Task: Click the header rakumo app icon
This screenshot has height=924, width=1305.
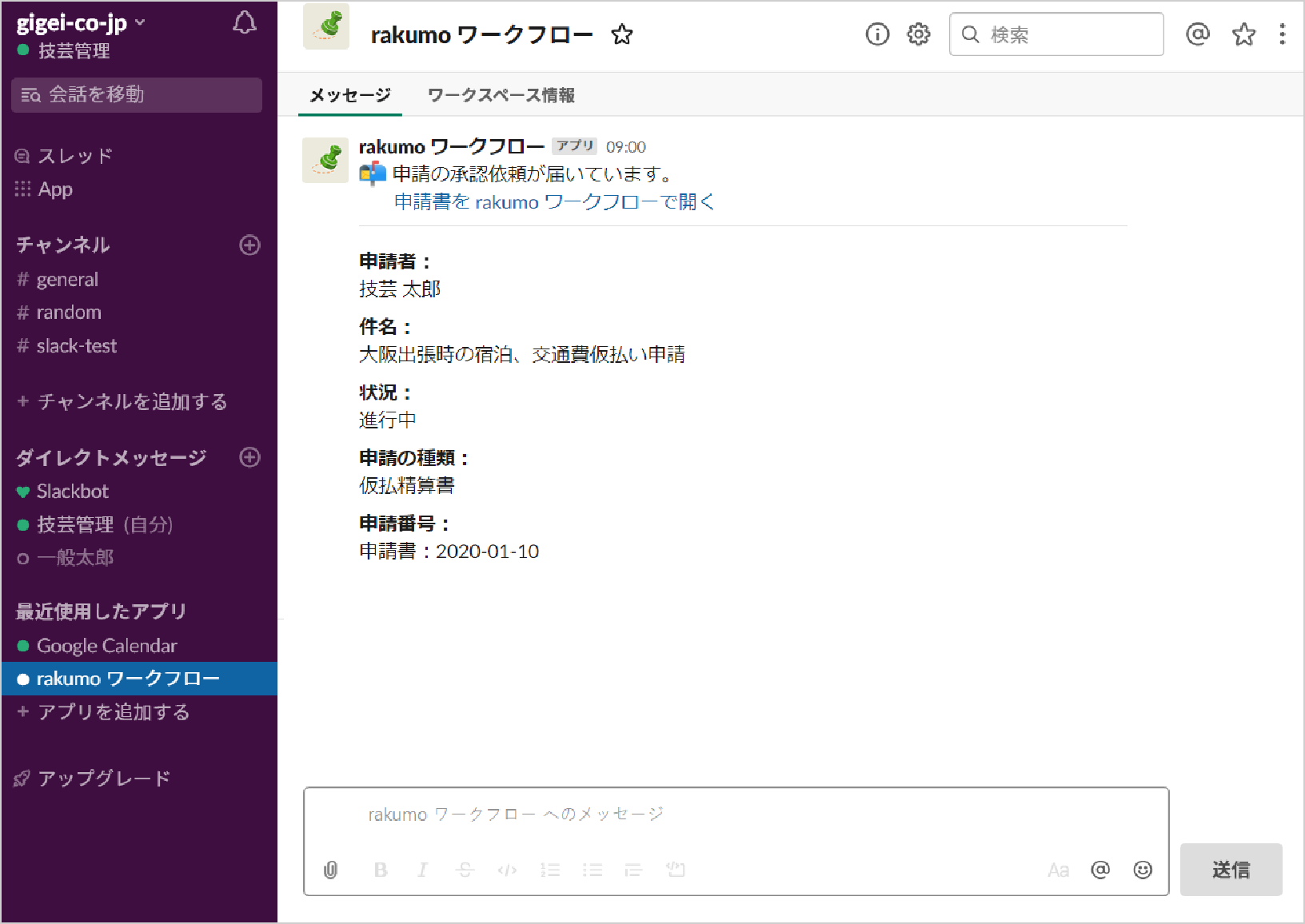Action: 326,27
